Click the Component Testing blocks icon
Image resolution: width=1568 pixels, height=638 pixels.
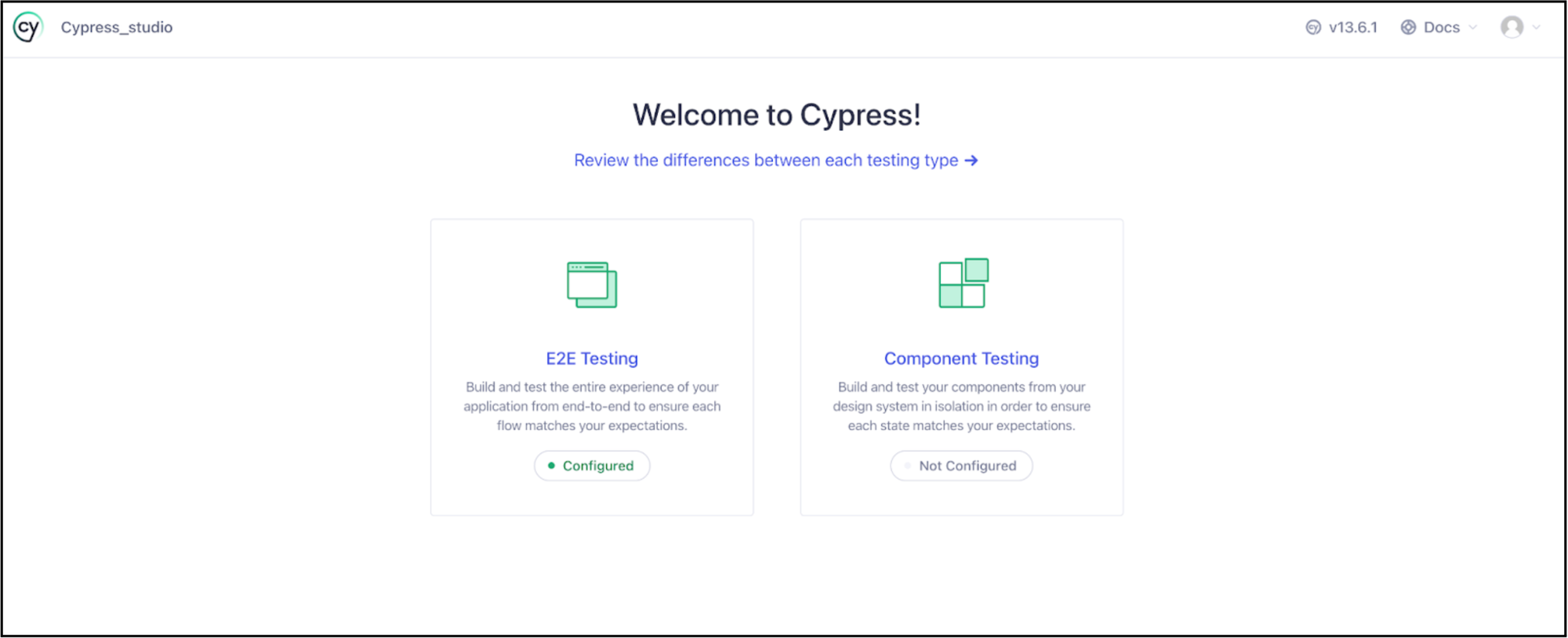coord(963,283)
